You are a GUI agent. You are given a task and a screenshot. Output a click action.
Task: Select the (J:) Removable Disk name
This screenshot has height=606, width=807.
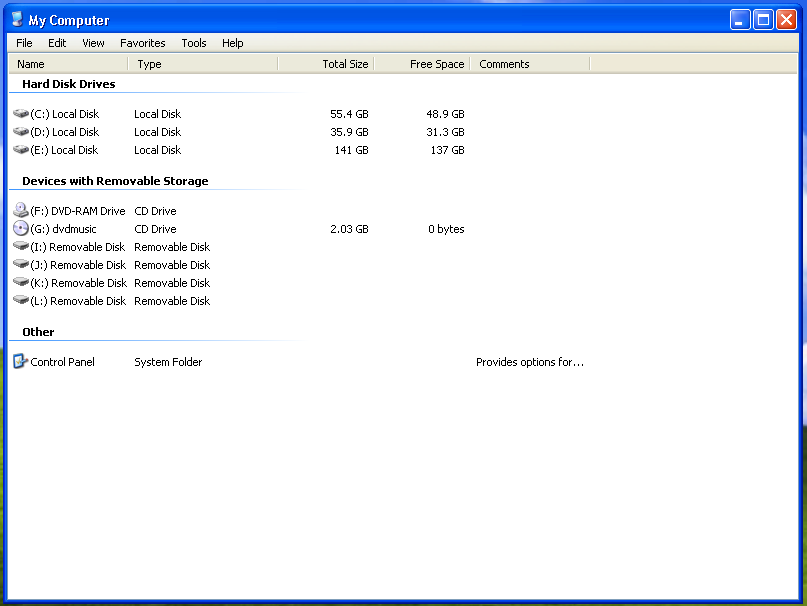78,265
